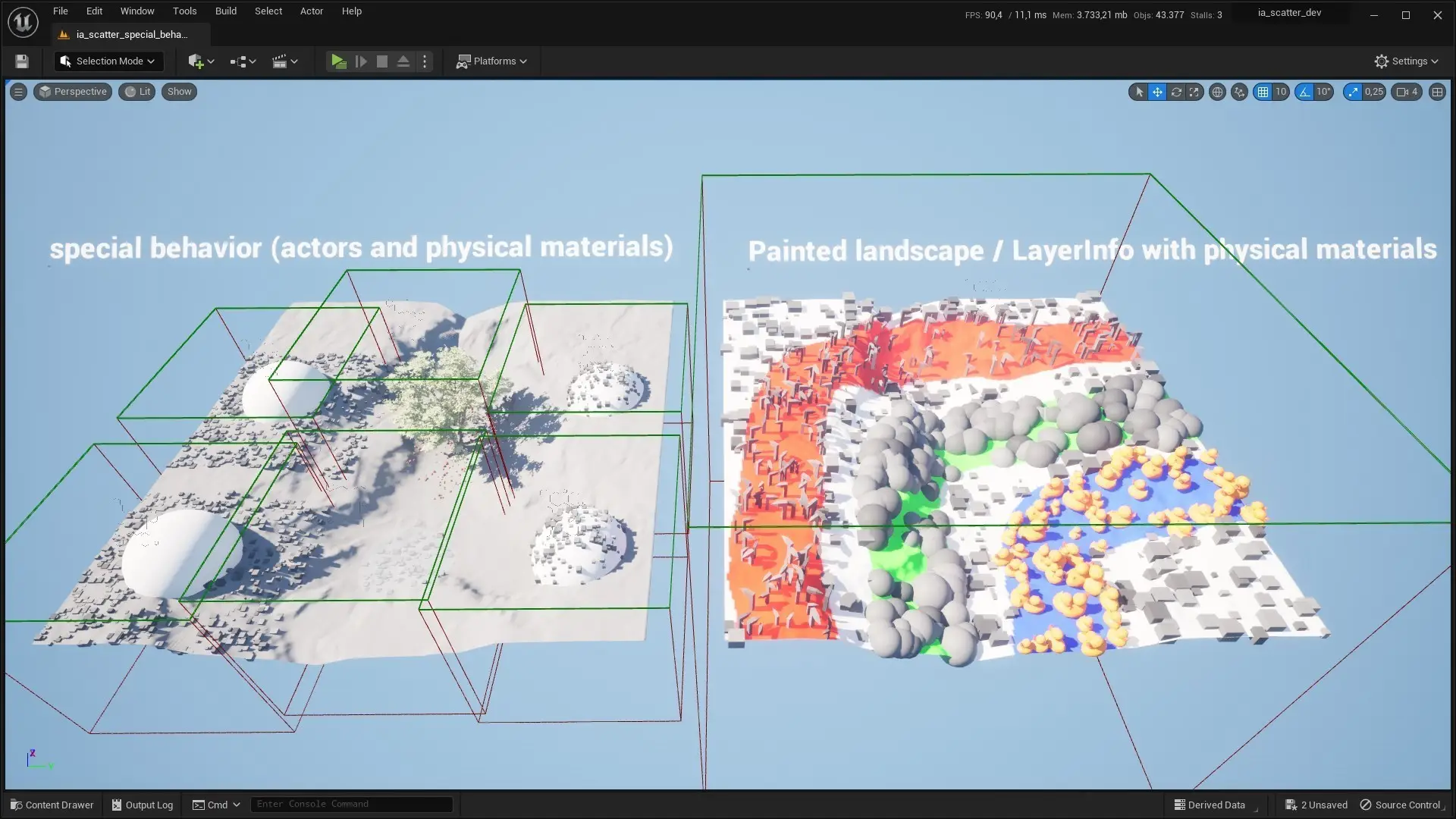The image size is (1456, 819).
Task: Toggle rotation angle snapping
Action: 1304,92
